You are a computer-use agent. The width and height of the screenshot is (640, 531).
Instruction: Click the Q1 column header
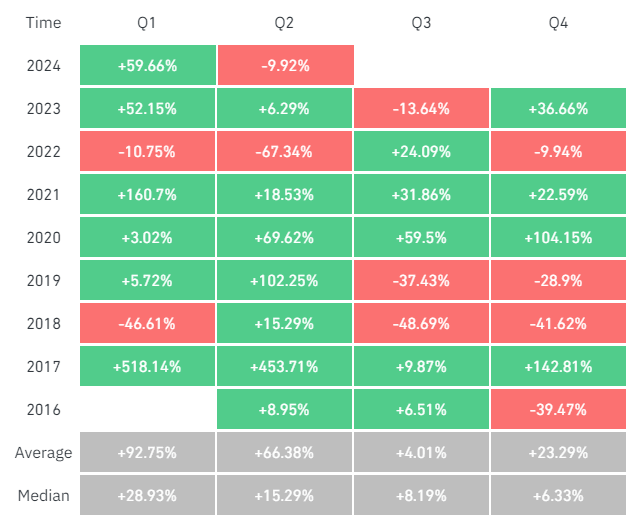147,23
